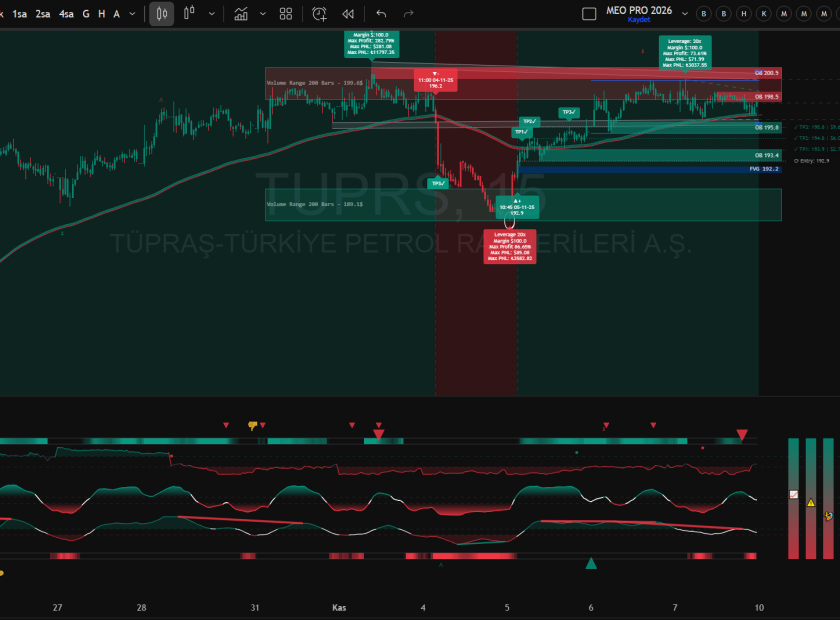
Task: Open the indicators chart icon
Action: tap(241, 14)
